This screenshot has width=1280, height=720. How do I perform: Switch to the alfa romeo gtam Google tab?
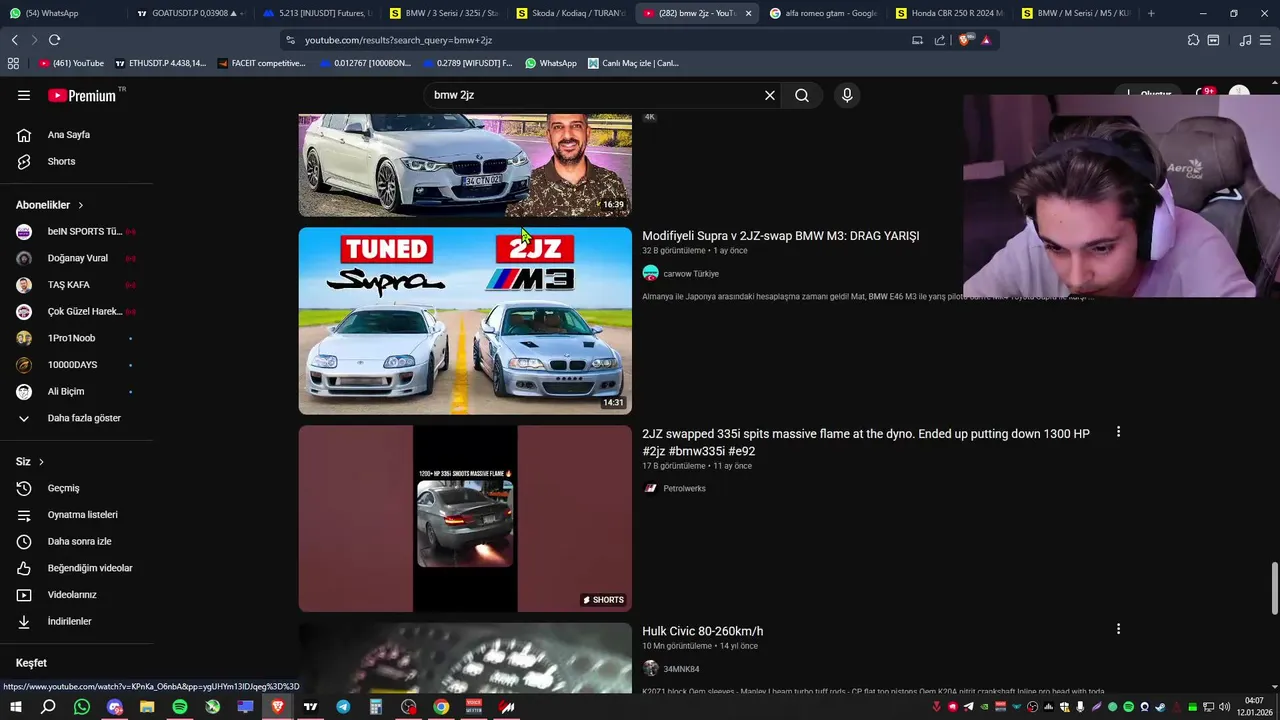click(824, 13)
